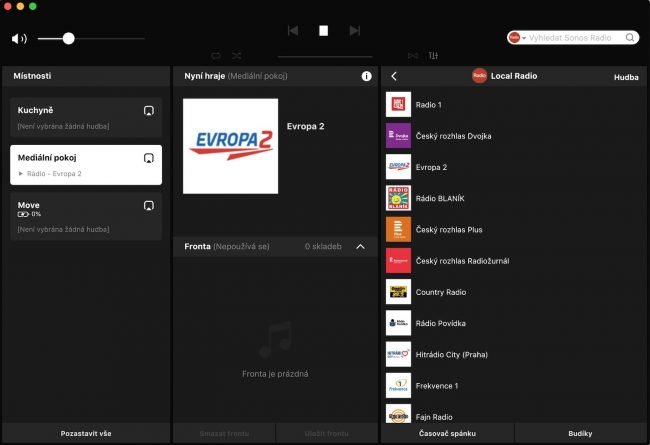Play Evropa 2 from the station list
This screenshot has width=650, height=445.
click(x=514, y=167)
